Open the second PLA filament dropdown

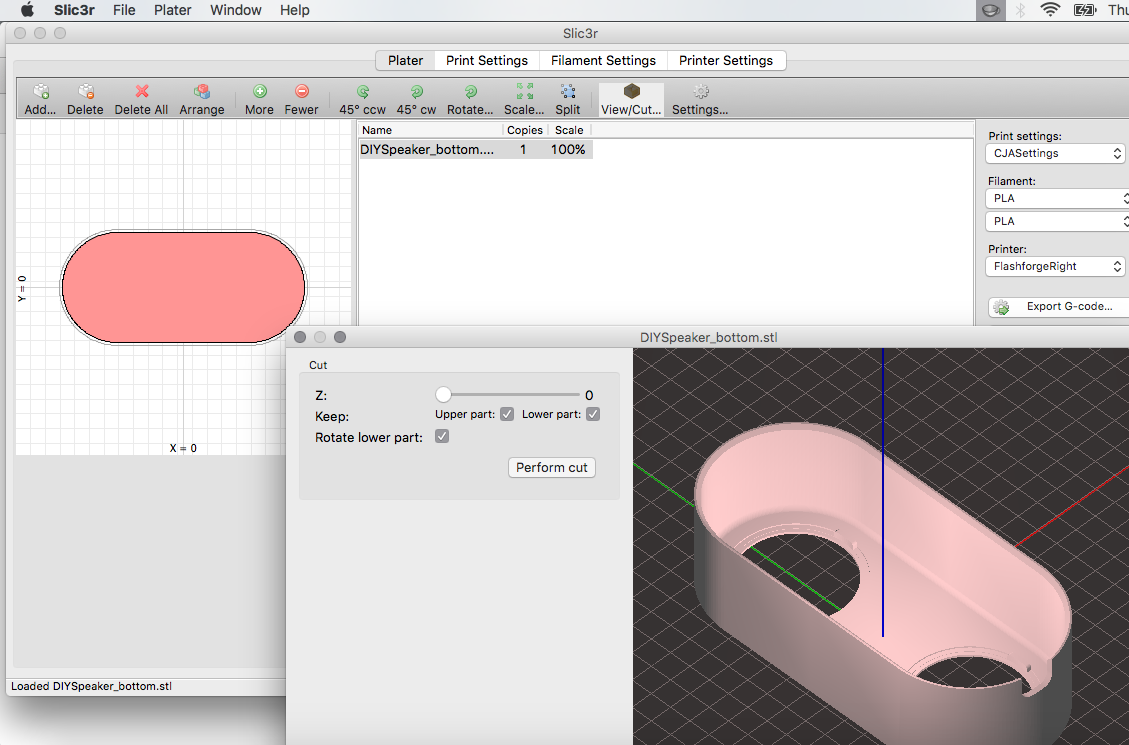point(1057,222)
